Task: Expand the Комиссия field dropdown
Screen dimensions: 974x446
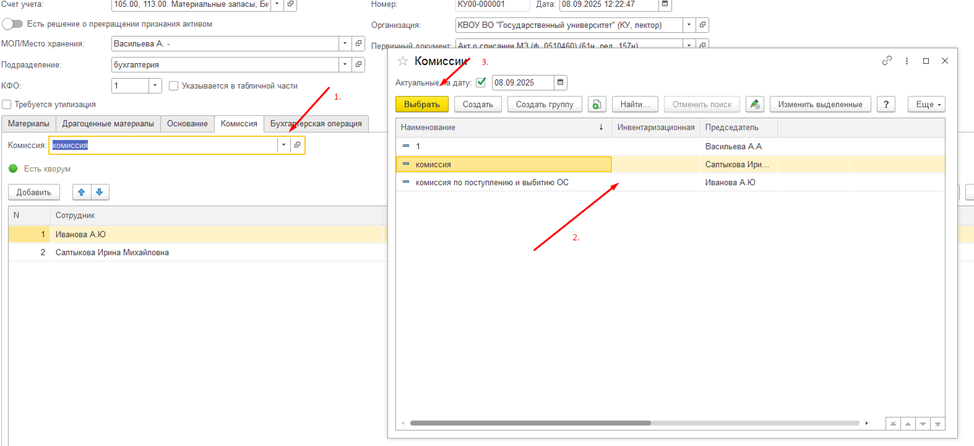Action: coord(283,145)
